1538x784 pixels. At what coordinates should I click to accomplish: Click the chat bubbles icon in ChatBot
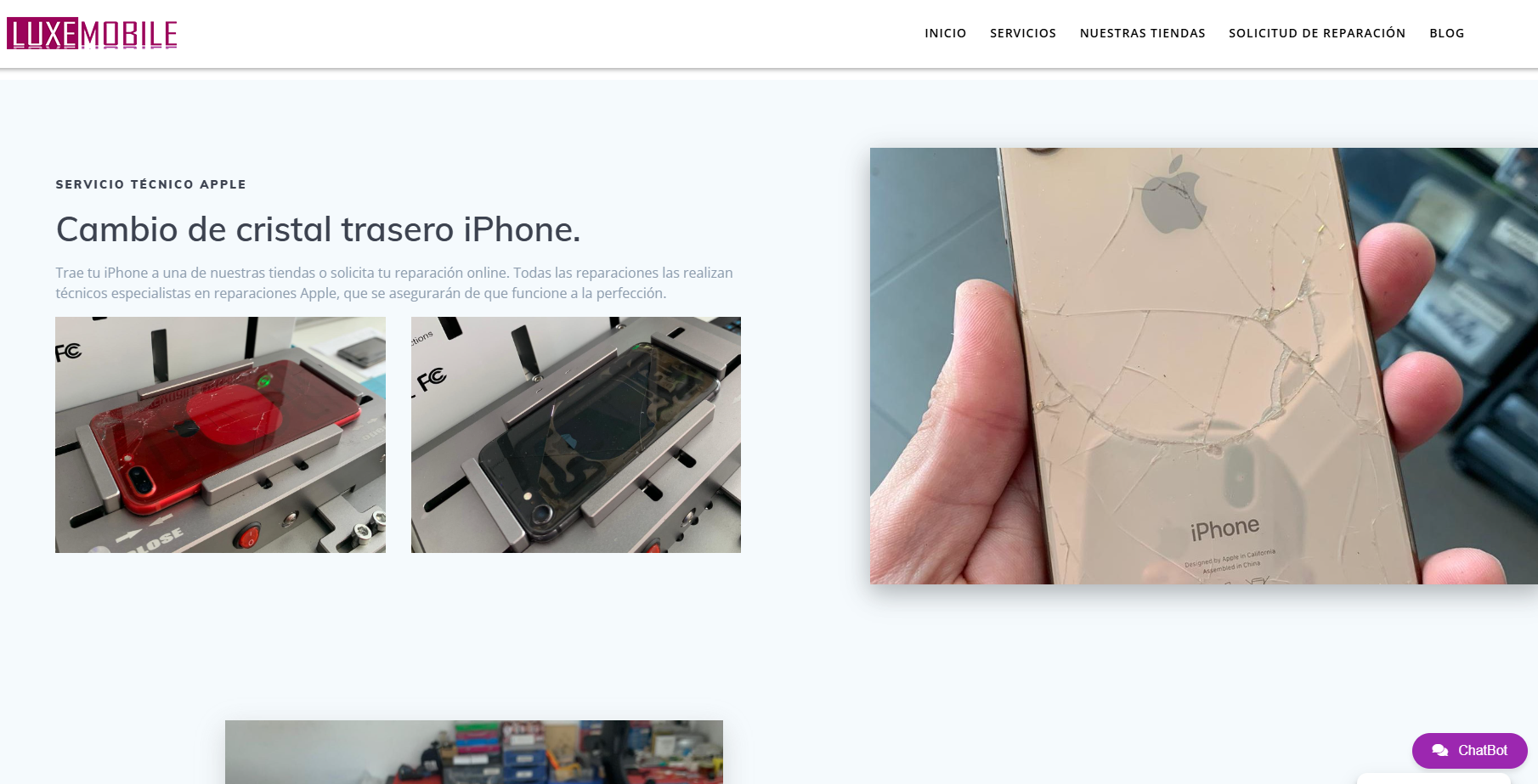tap(1439, 751)
